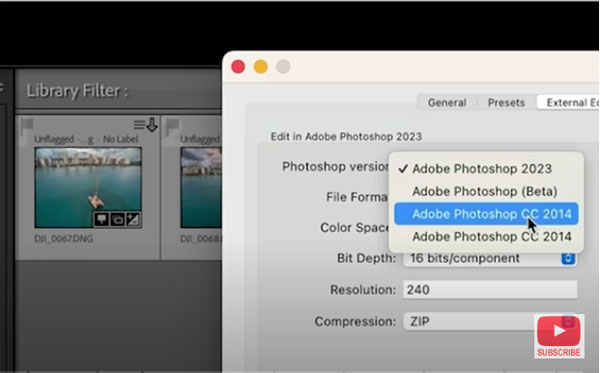Choose Adobe Photoshop (Beta) option
This screenshot has width=600, height=373.
click(x=486, y=191)
